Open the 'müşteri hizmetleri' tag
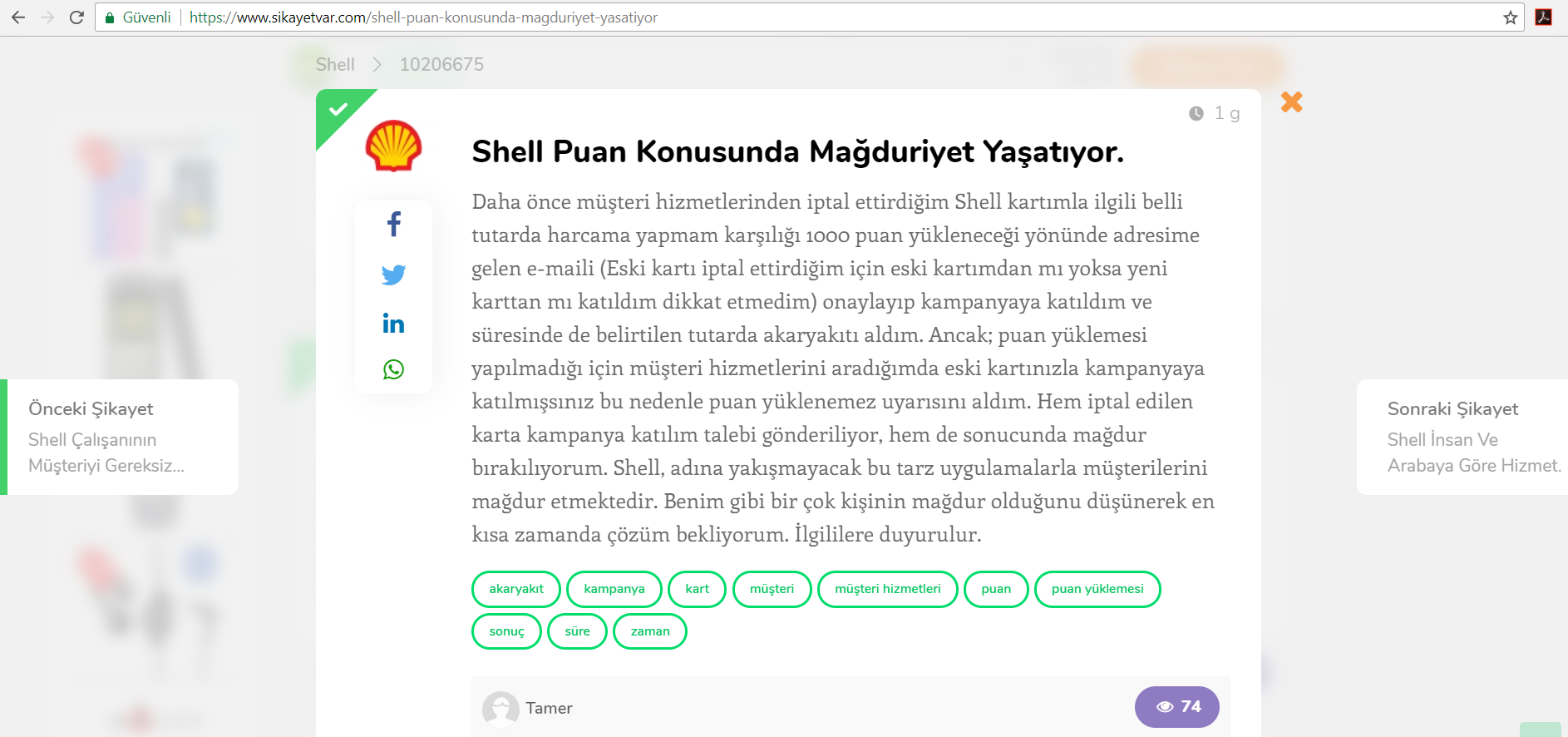 pos(887,589)
